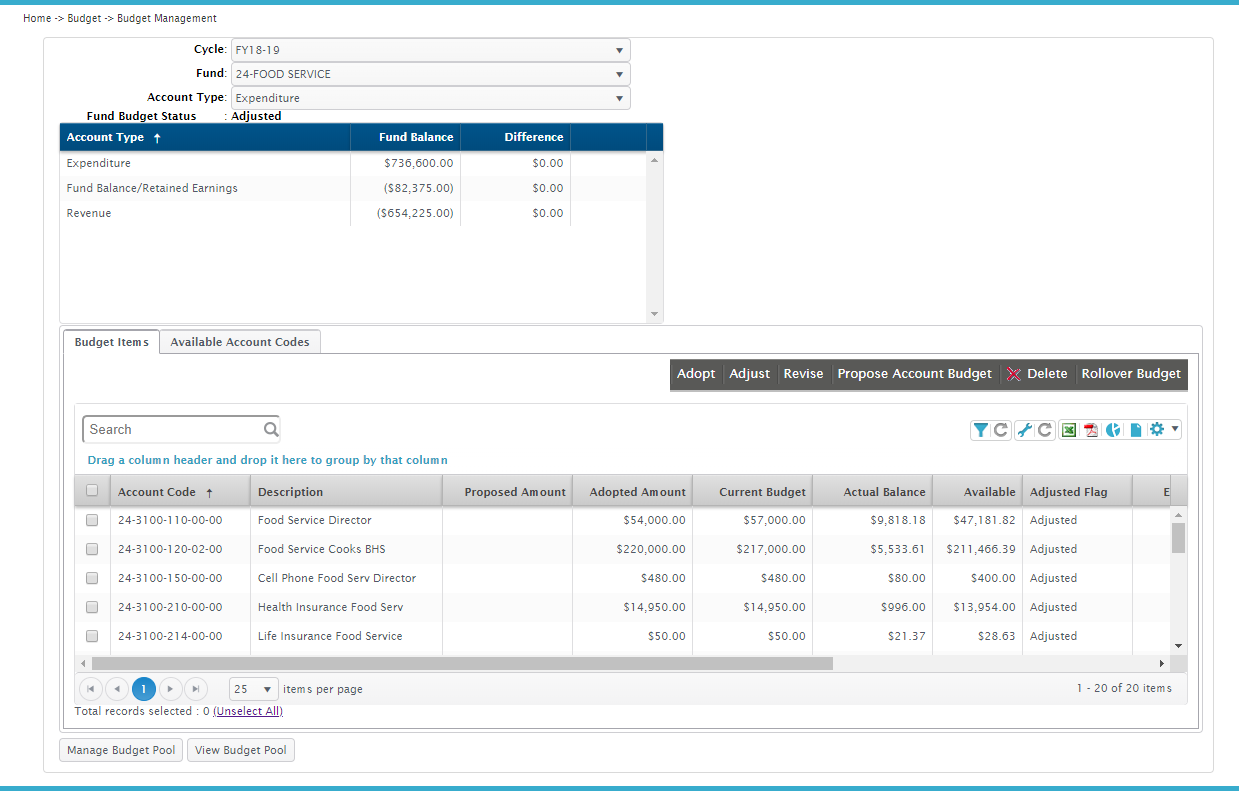This screenshot has height=791, width=1239.
Task: Sort by Actual Balance column header
Action: click(872, 491)
